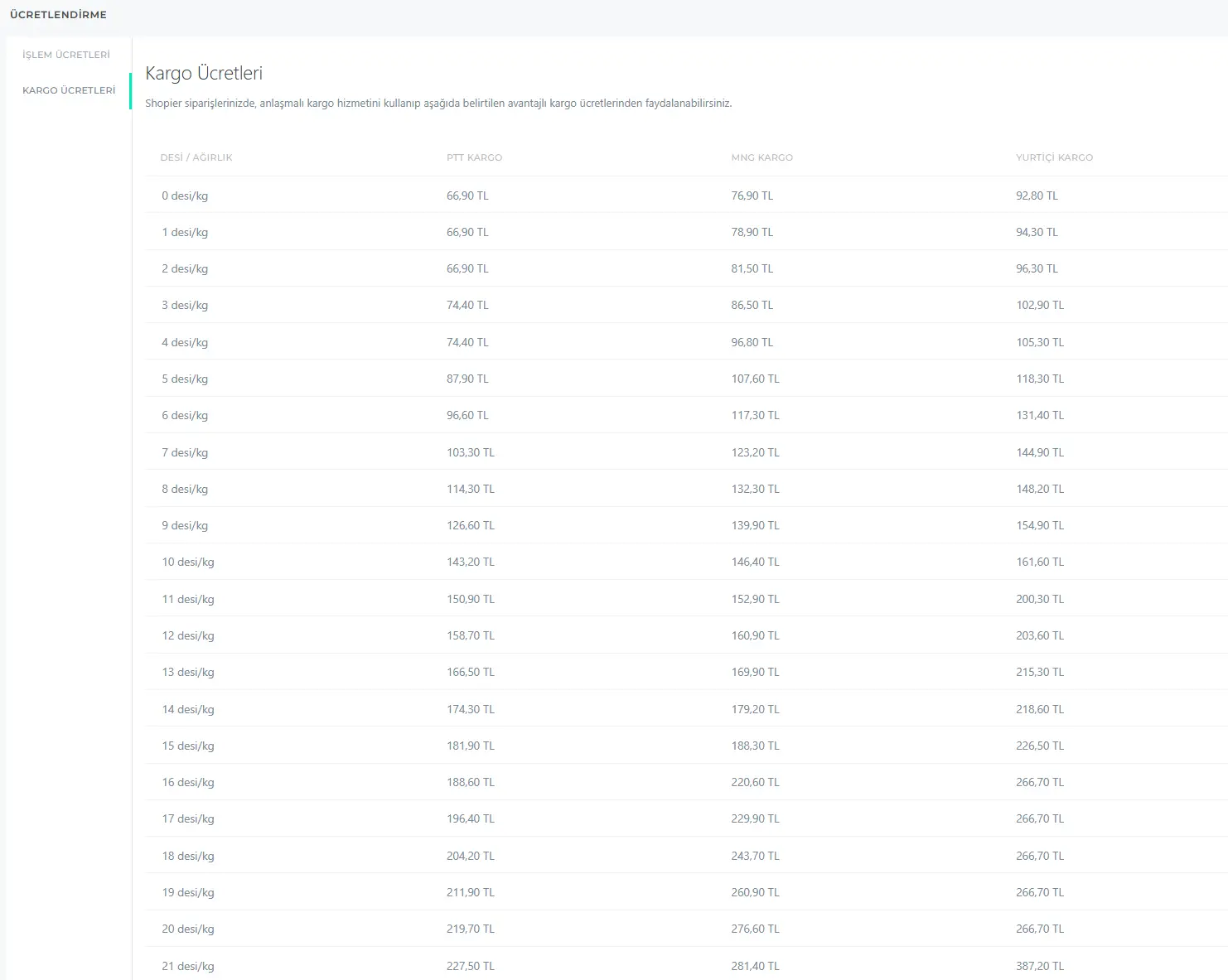This screenshot has width=1228, height=980.
Task: Select the 5 desi/kg row label
Action: pyautogui.click(x=185, y=379)
